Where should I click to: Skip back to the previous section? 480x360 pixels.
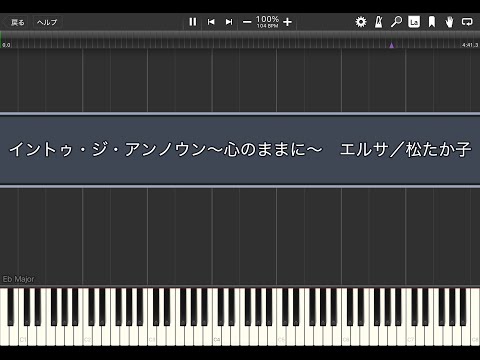click(x=211, y=22)
